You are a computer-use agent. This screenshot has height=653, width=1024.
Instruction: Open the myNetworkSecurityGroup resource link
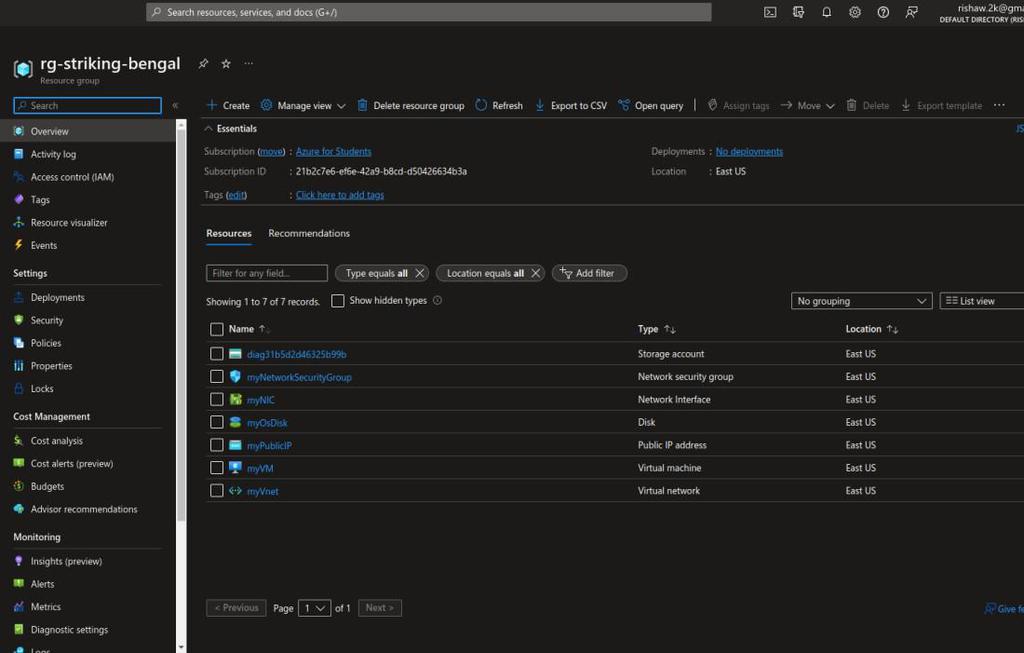point(299,377)
